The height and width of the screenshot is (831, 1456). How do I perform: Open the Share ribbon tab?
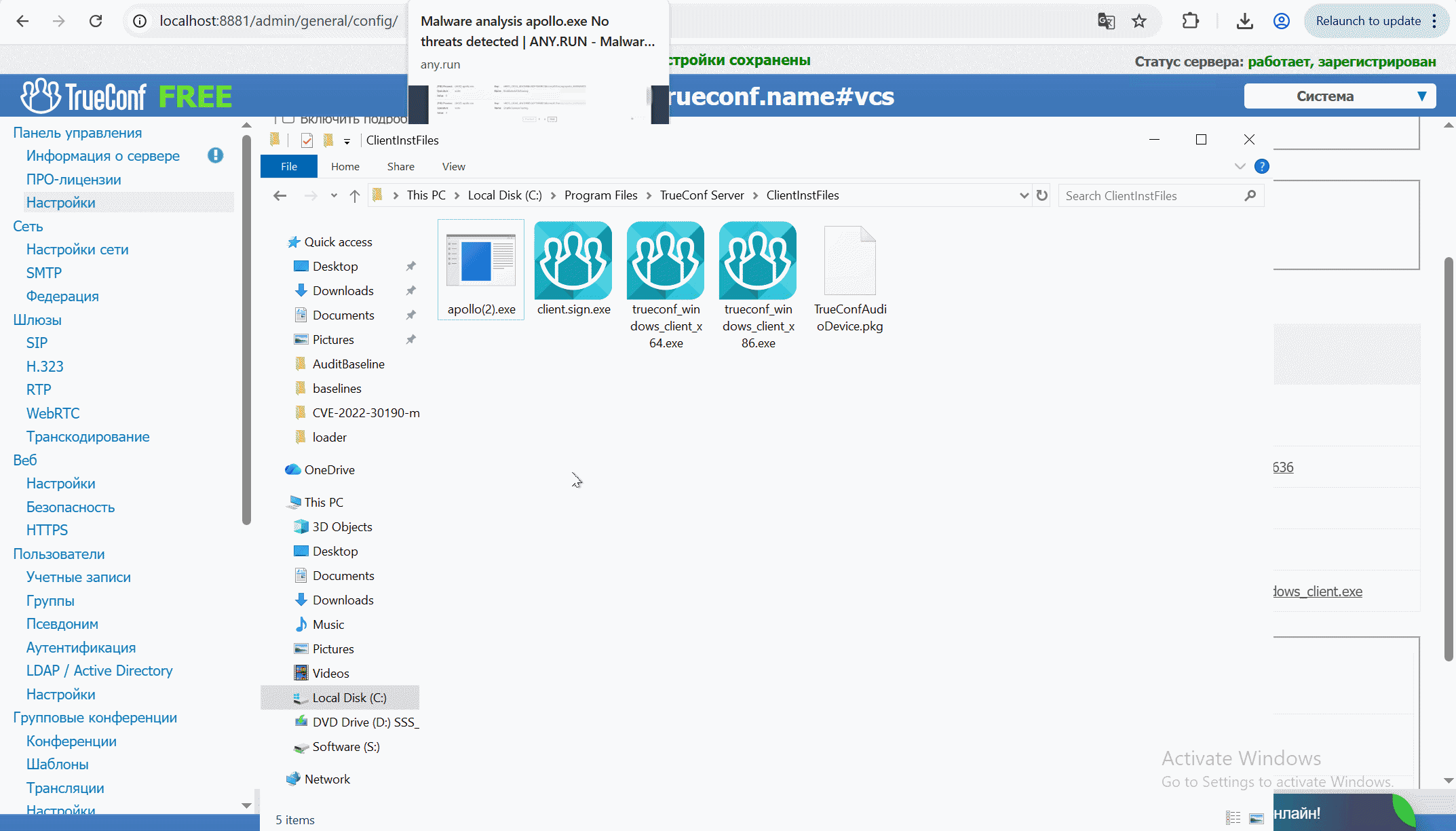click(400, 166)
